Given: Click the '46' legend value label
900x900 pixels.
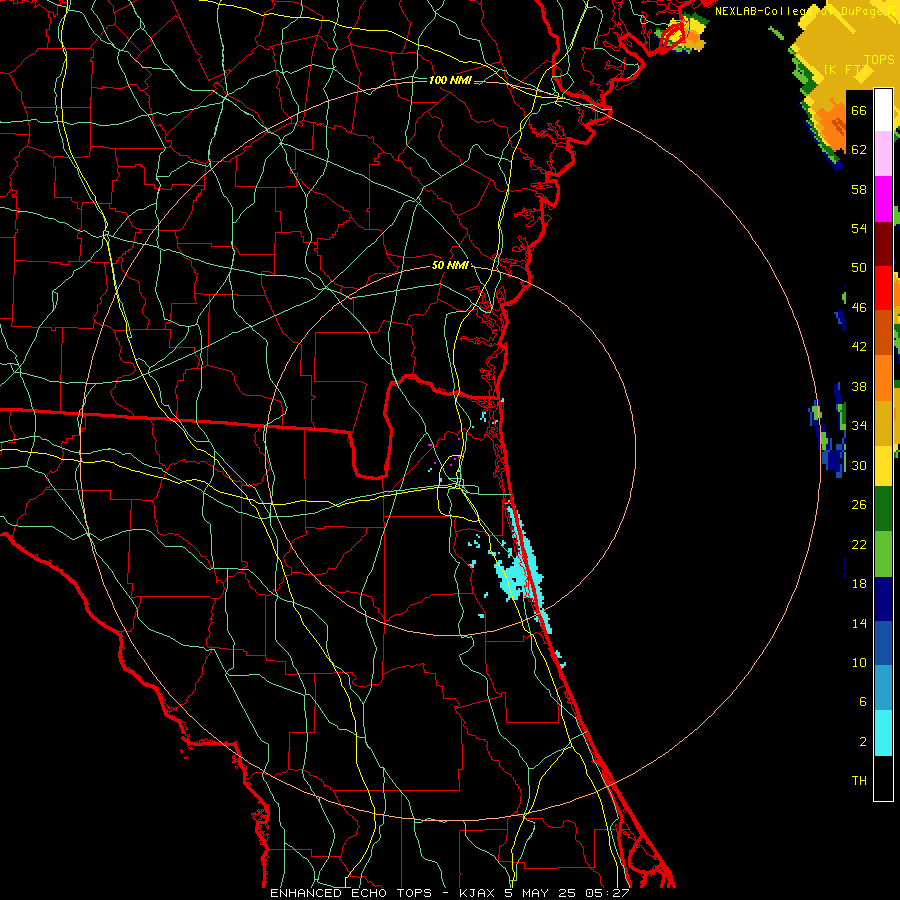Looking at the screenshot, I should [x=859, y=308].
